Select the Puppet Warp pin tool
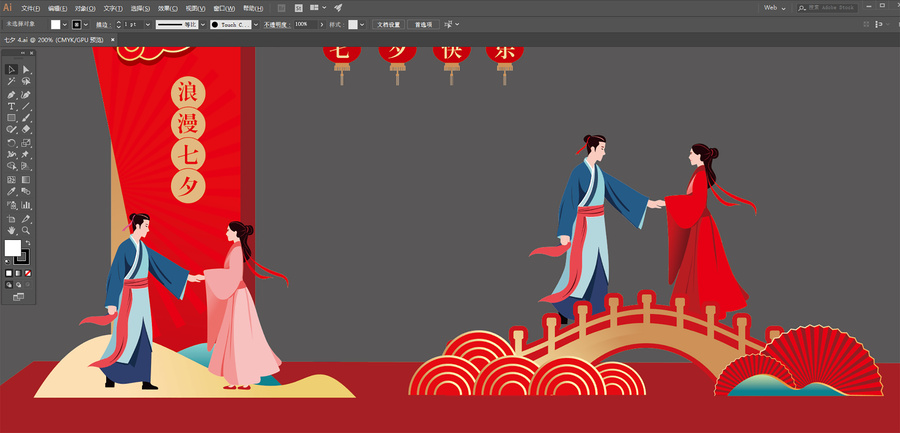 26,154
